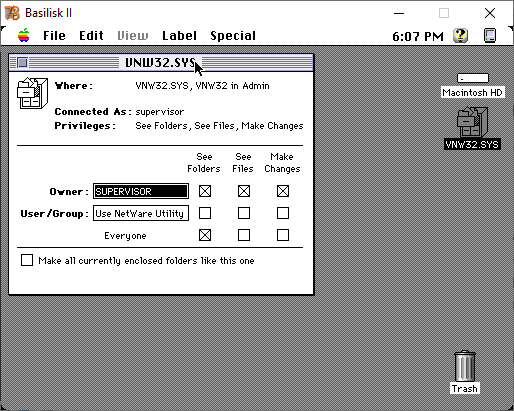Enable User/Group Make Changes checkbox
The width and height of the screenshot is (514, 411).
click(283, 213)
